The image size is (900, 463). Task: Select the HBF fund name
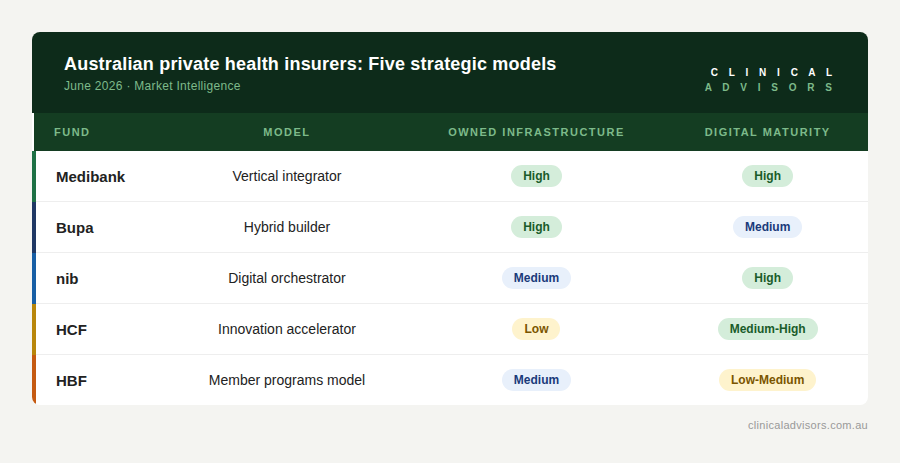tap(71, 381)
